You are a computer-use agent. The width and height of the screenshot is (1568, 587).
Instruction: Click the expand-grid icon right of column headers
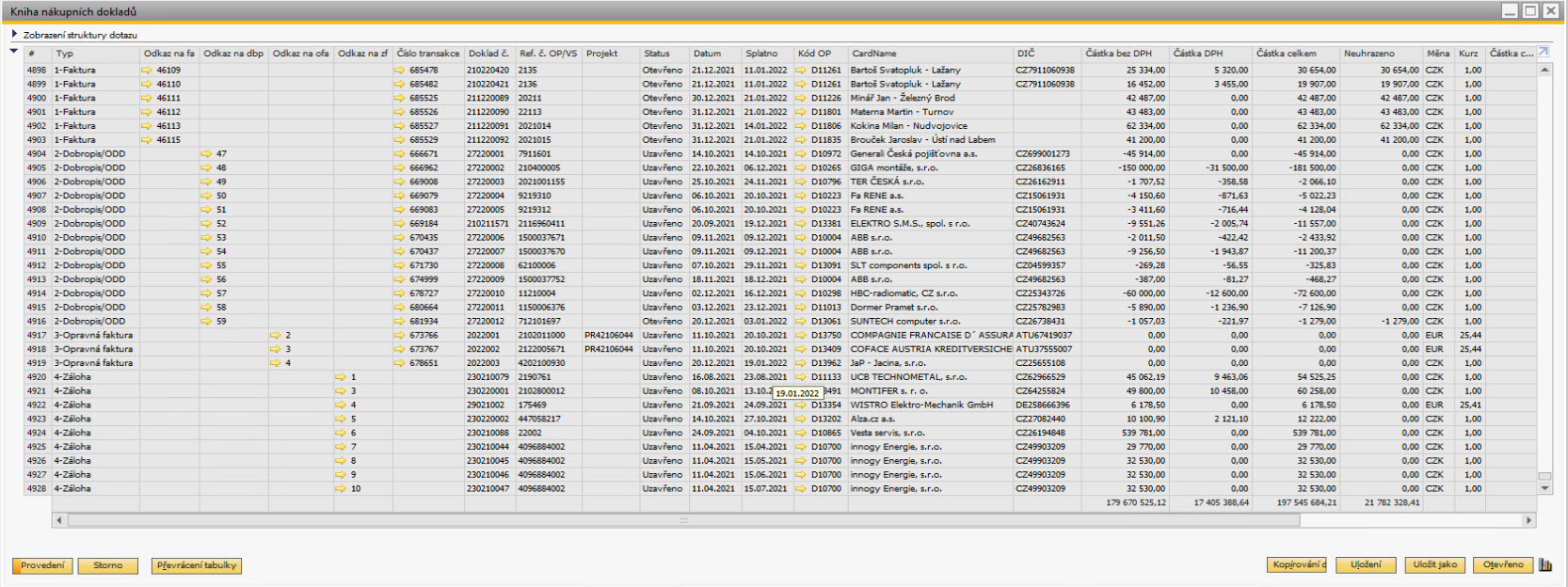point(1544,52)
